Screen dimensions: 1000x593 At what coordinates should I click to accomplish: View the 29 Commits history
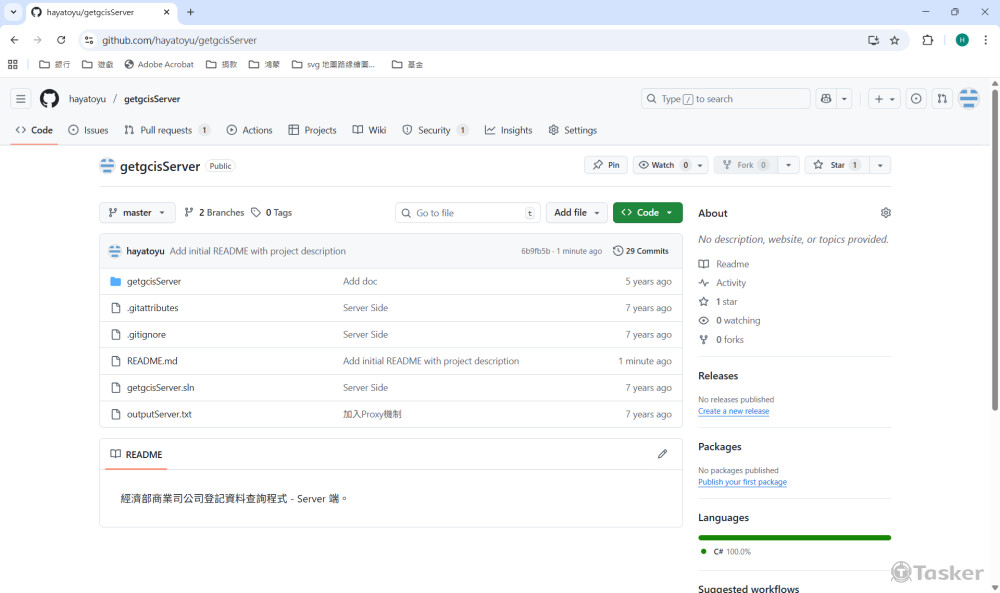tap(641, 251)
